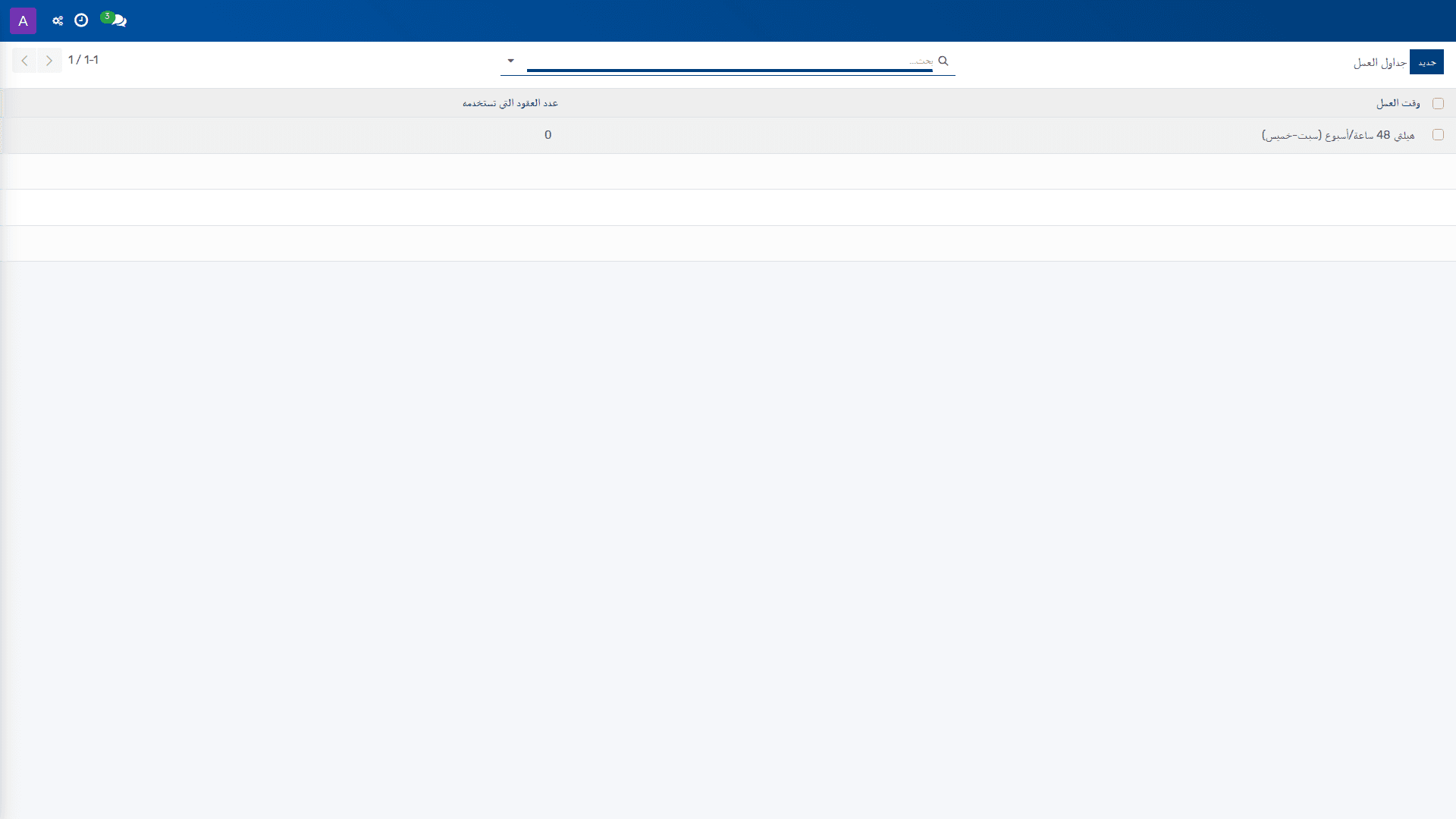The image size is (1456, 819).
Task: Sort by 'عدد العقود التي تستخدمه' column header
Action: (510, 103)
